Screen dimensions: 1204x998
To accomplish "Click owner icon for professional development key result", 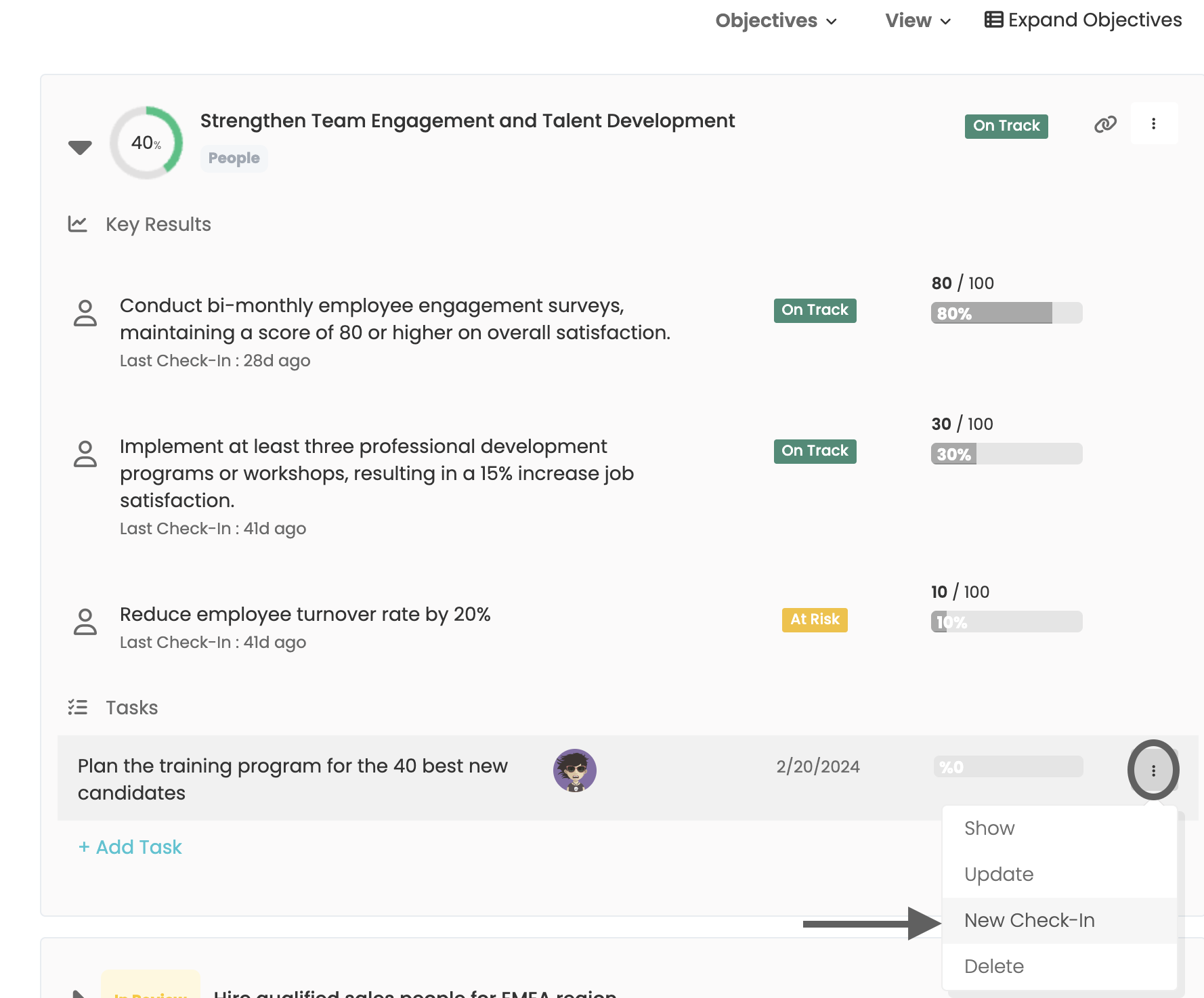I will (85, 454).
